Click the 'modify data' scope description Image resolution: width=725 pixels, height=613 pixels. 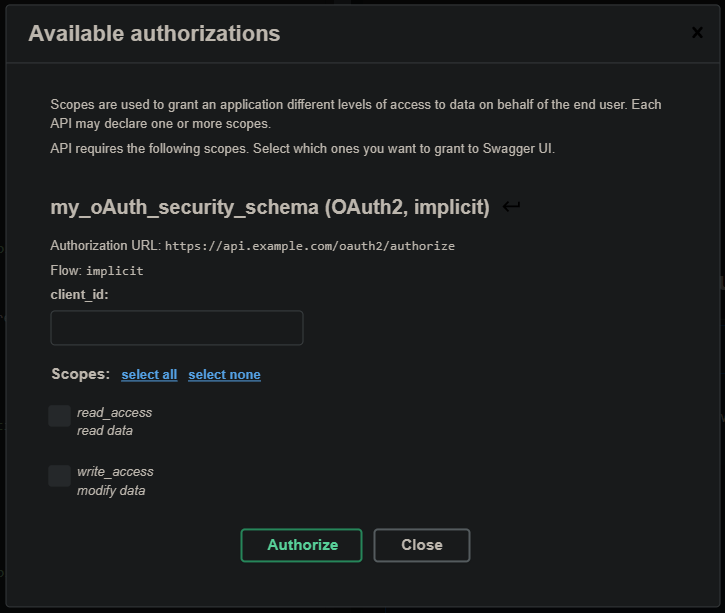tap(111, 490)
